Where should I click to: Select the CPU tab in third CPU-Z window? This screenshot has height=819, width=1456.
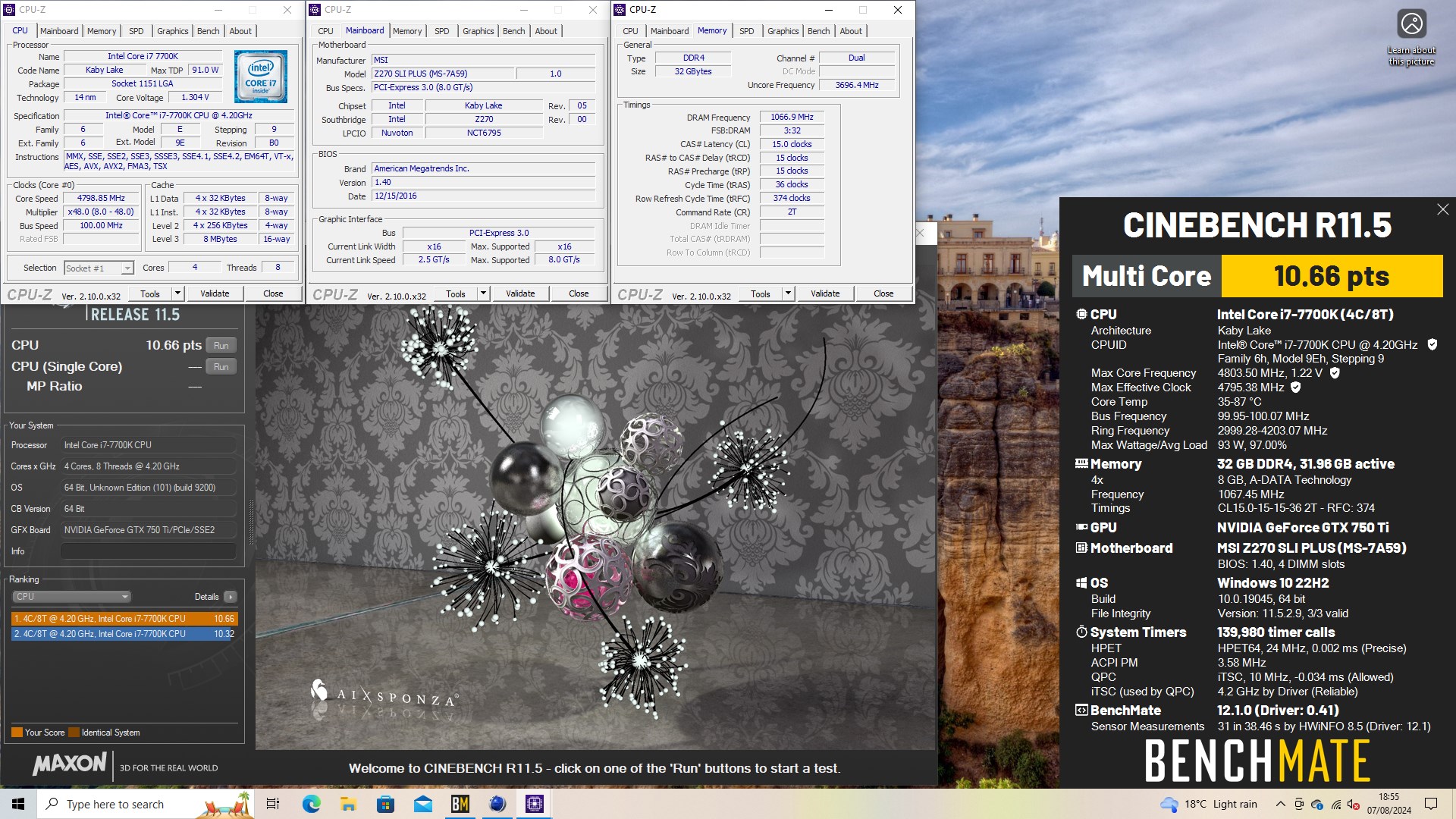[x=630, y=31]
